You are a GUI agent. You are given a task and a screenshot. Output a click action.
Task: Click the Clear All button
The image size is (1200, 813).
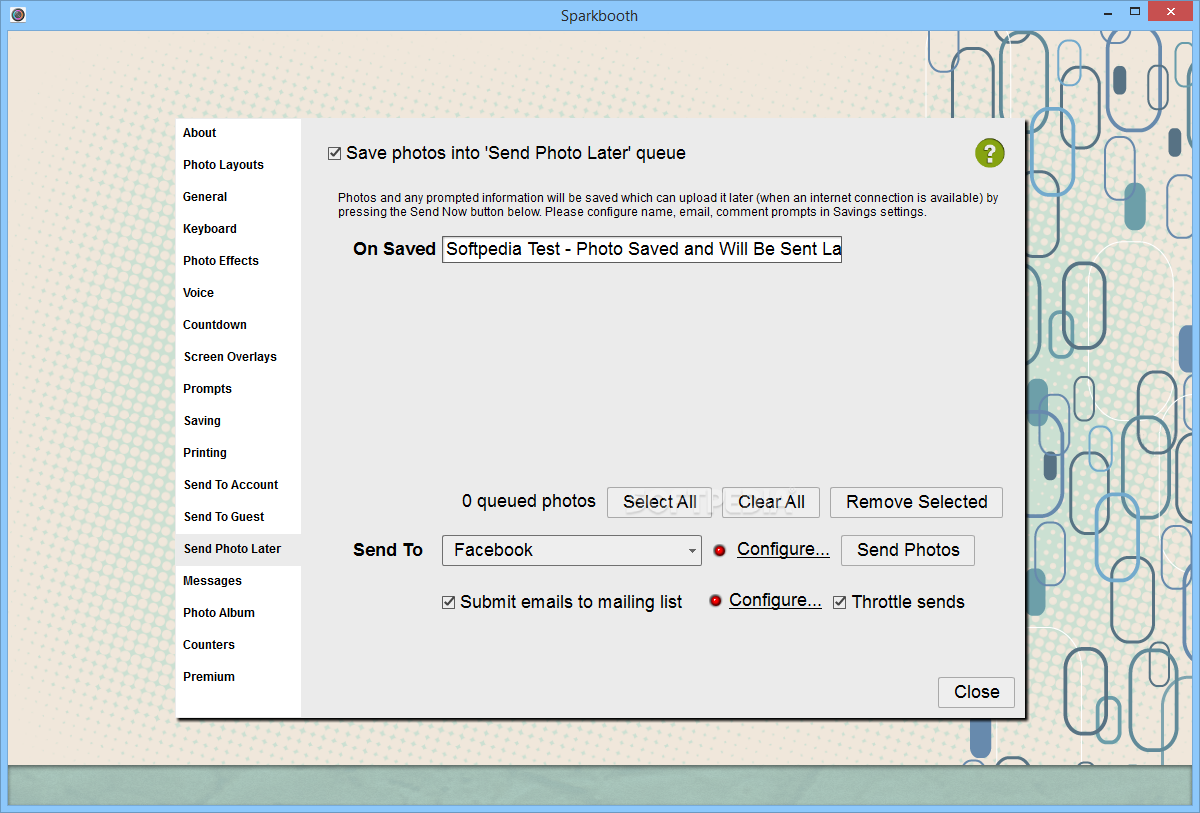click(771, 502)
